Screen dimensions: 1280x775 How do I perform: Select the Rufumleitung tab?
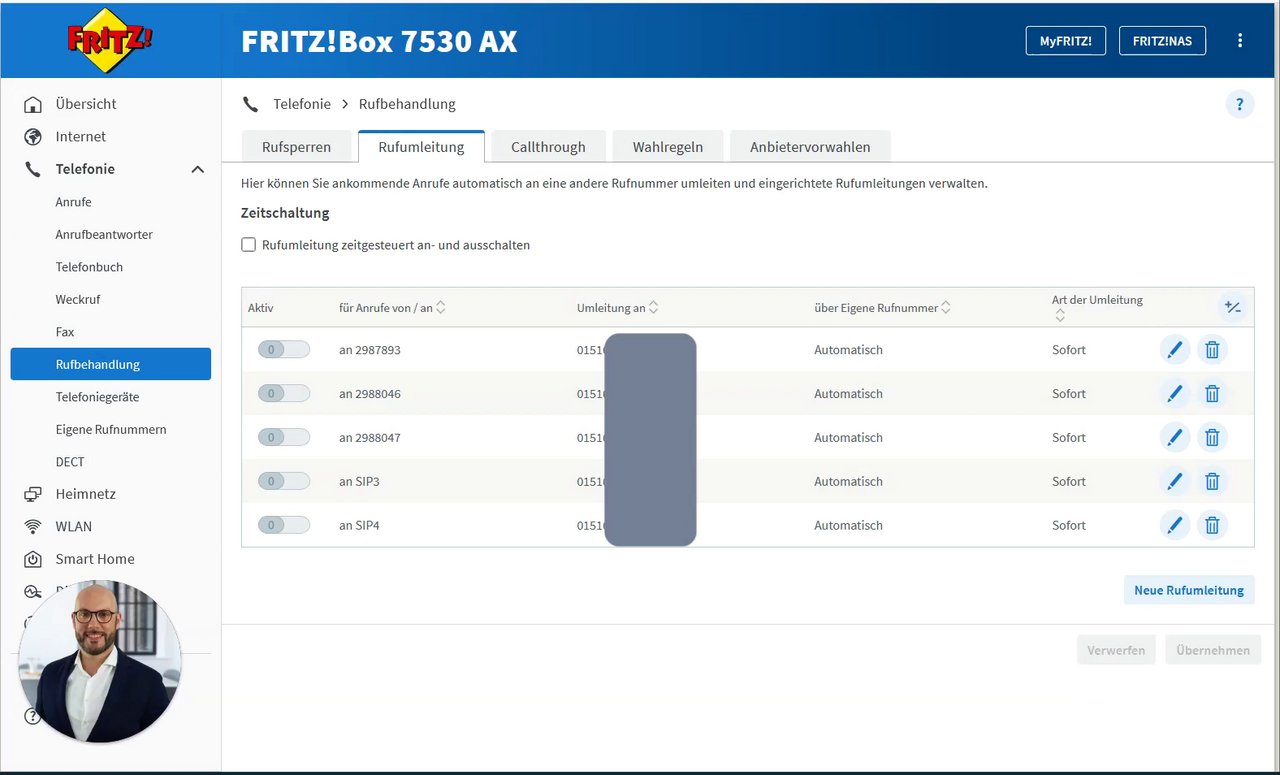click(421, 147)
